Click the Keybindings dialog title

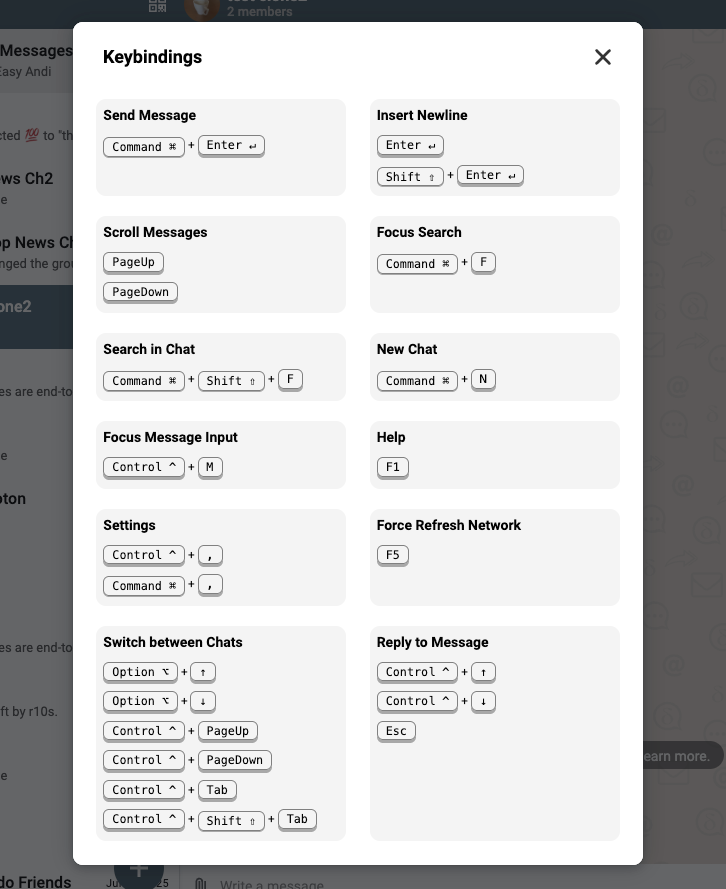pos(152,57)
